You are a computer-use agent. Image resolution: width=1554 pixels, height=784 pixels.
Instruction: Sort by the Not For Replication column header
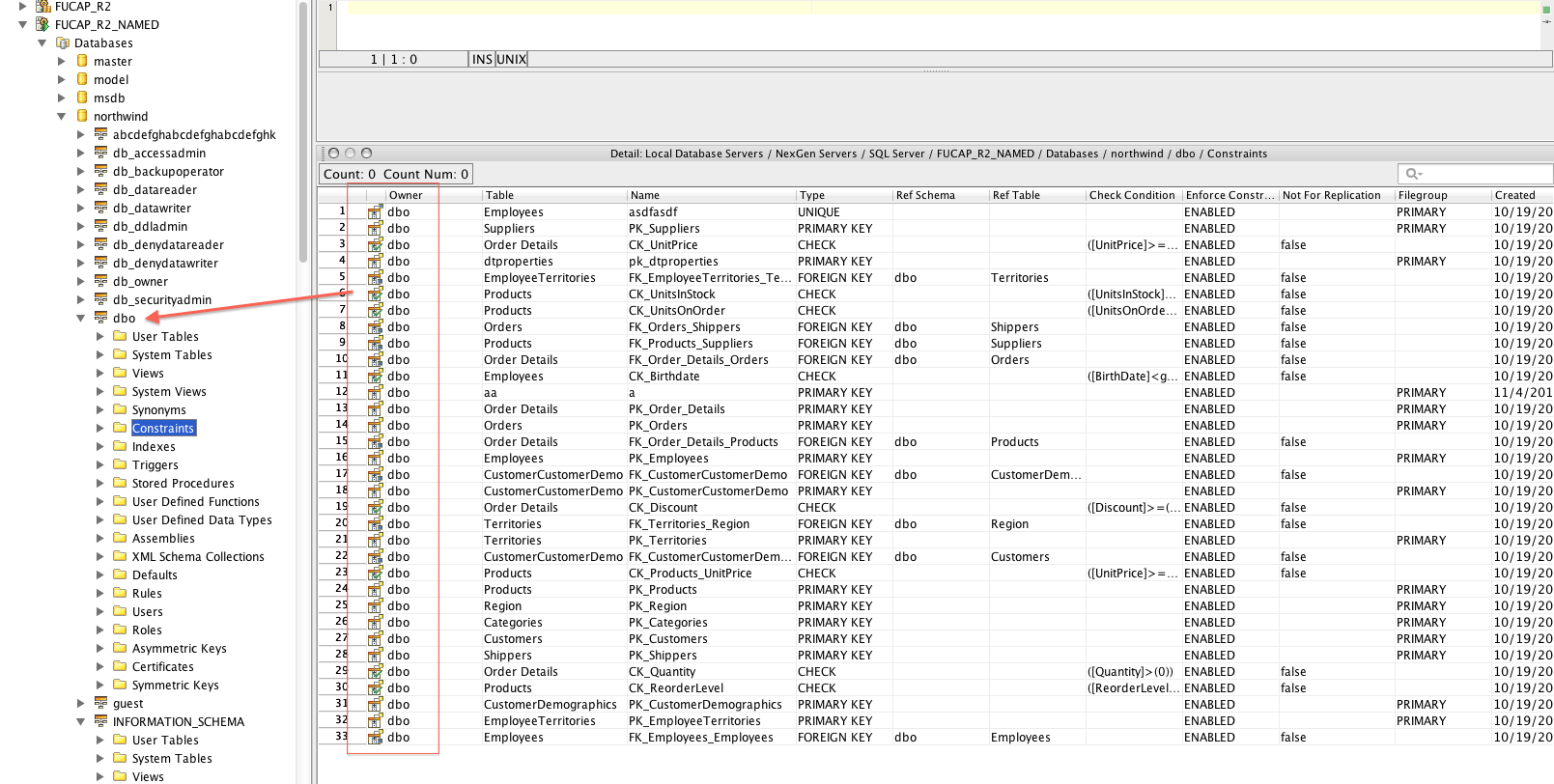point(1337,195)
